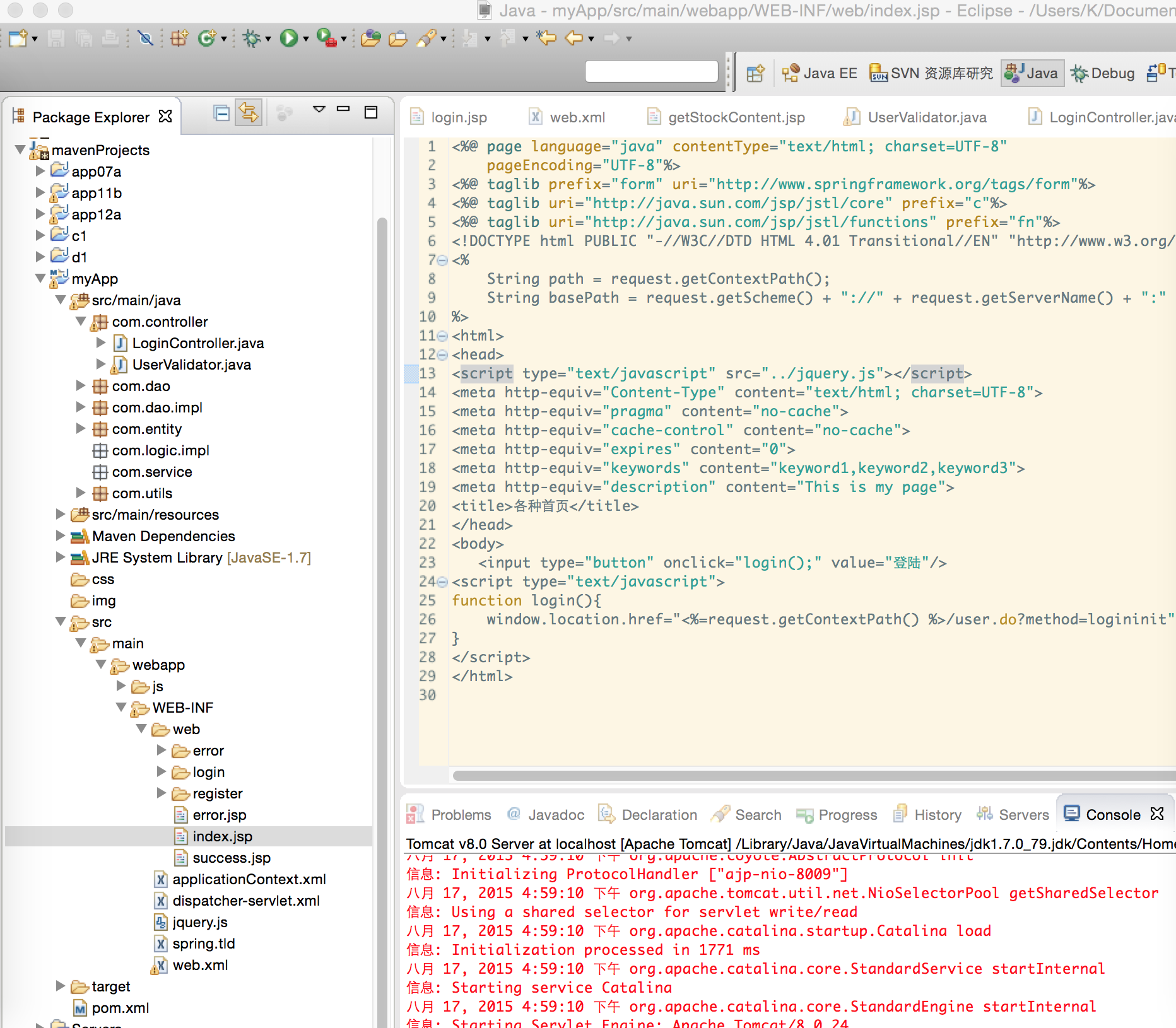Expand the app07a project
The height and width of the screenshot is (1028, 1176).
click(x=40, y=171)
